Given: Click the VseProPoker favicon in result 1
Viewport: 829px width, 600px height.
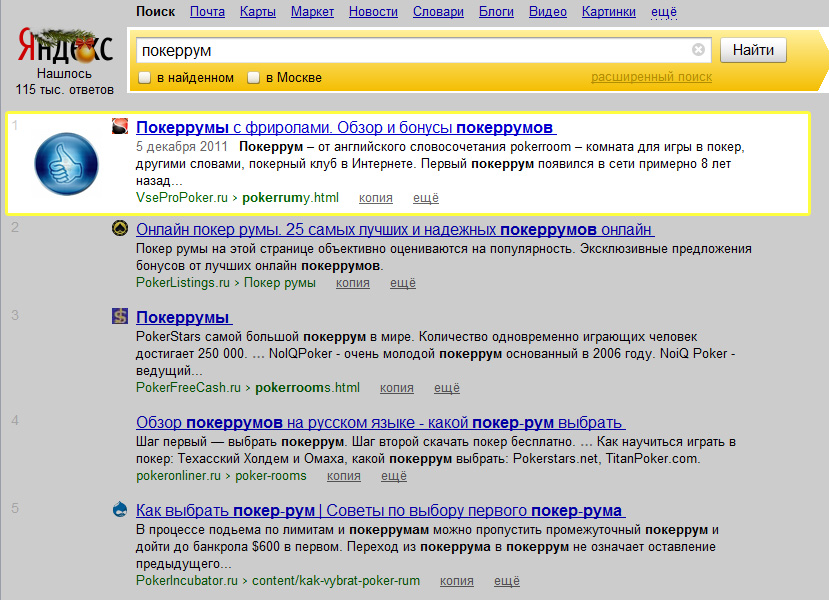Looking at the screenshot, I should (120, 126).
